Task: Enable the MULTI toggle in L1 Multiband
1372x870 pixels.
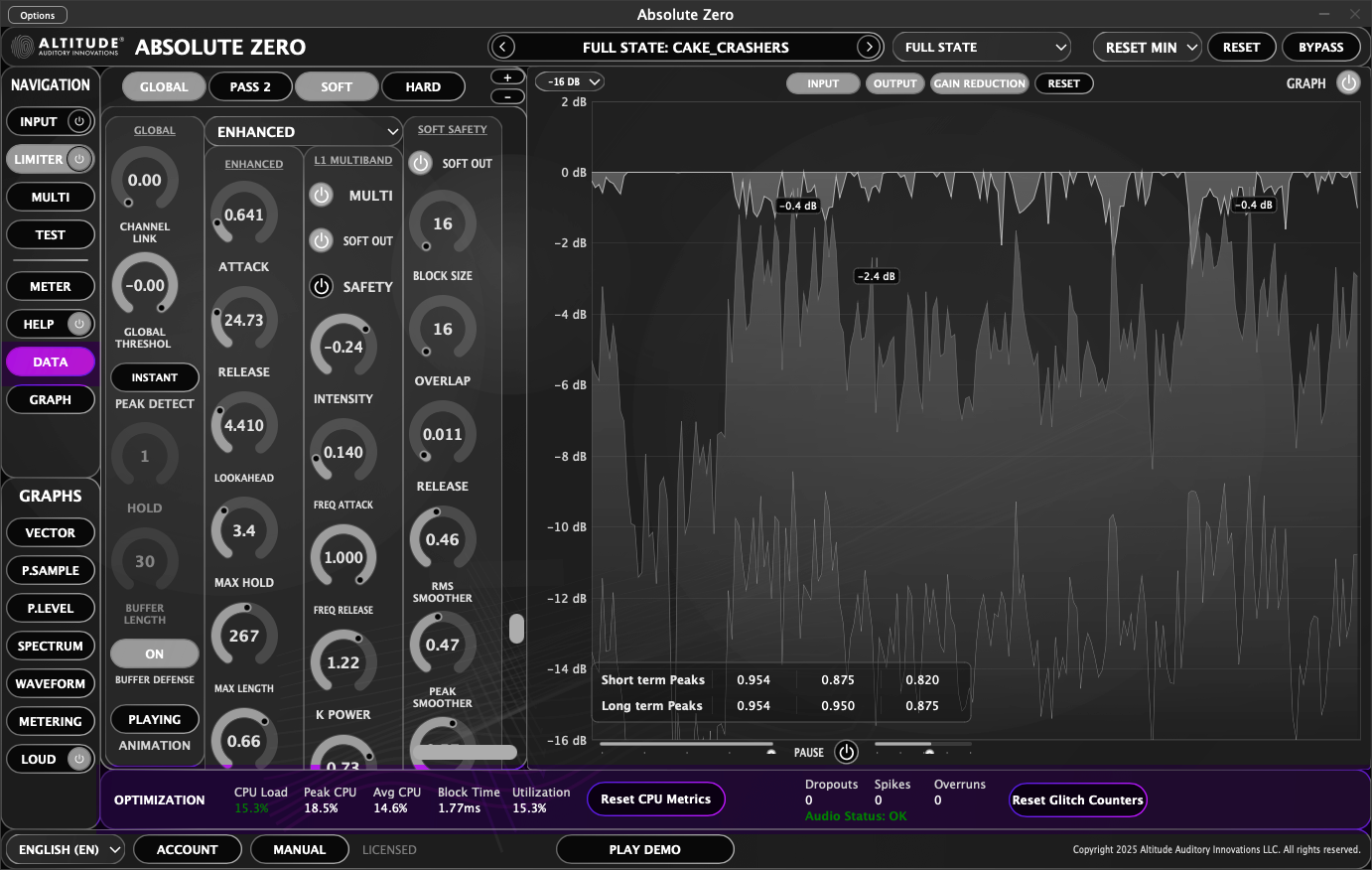Action: pyautogui.click(x=321, y=196)
